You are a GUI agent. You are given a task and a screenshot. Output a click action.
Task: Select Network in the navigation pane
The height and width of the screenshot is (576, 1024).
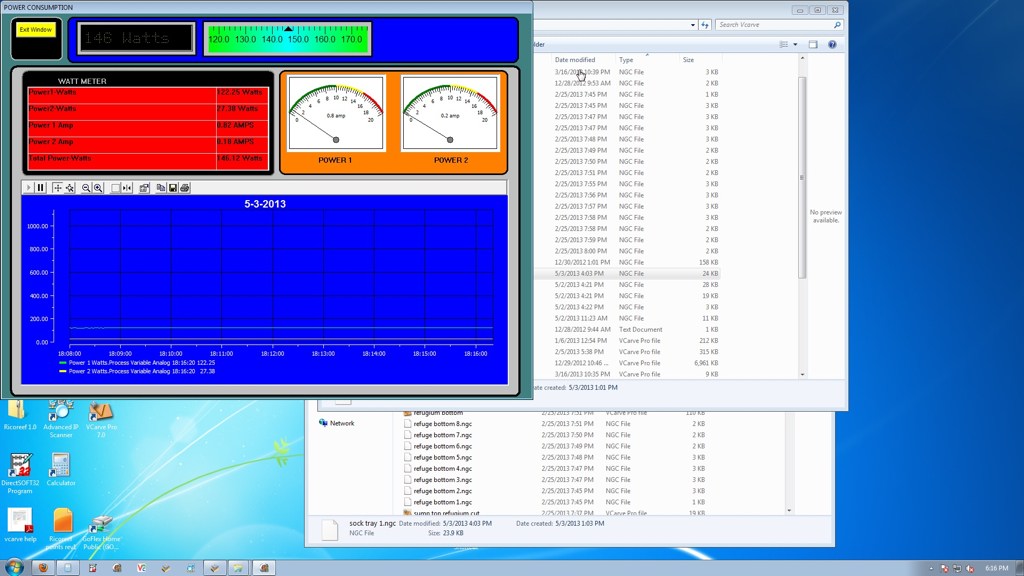tap(341, 423)
